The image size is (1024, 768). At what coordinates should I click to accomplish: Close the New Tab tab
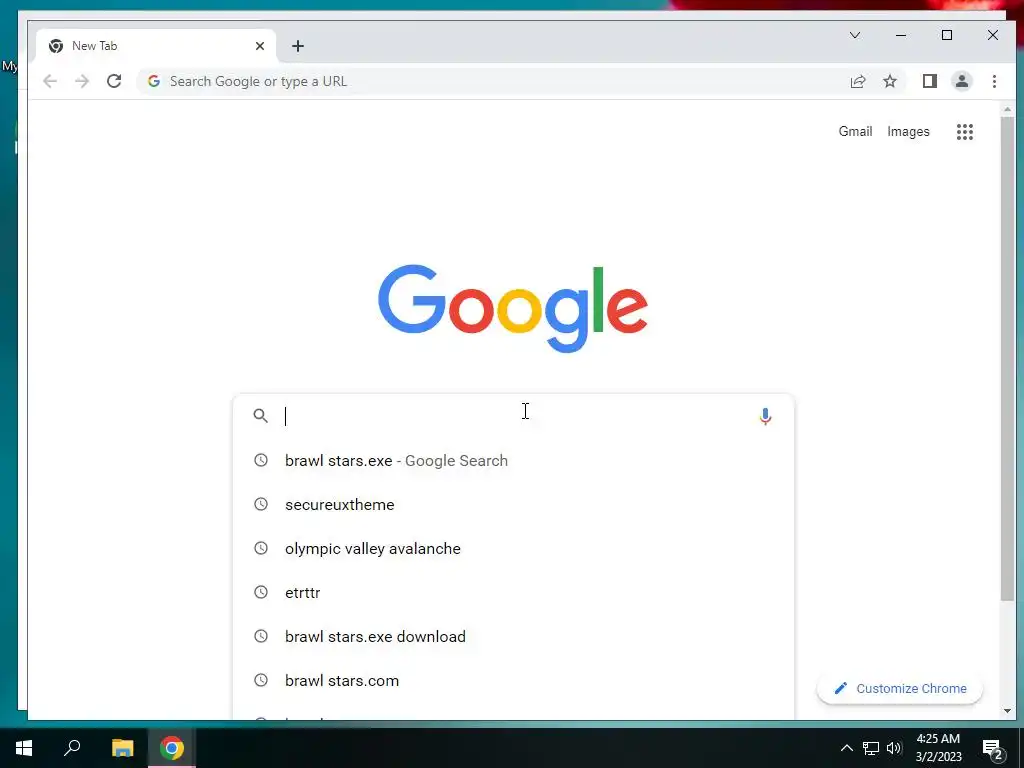(260, 46)
